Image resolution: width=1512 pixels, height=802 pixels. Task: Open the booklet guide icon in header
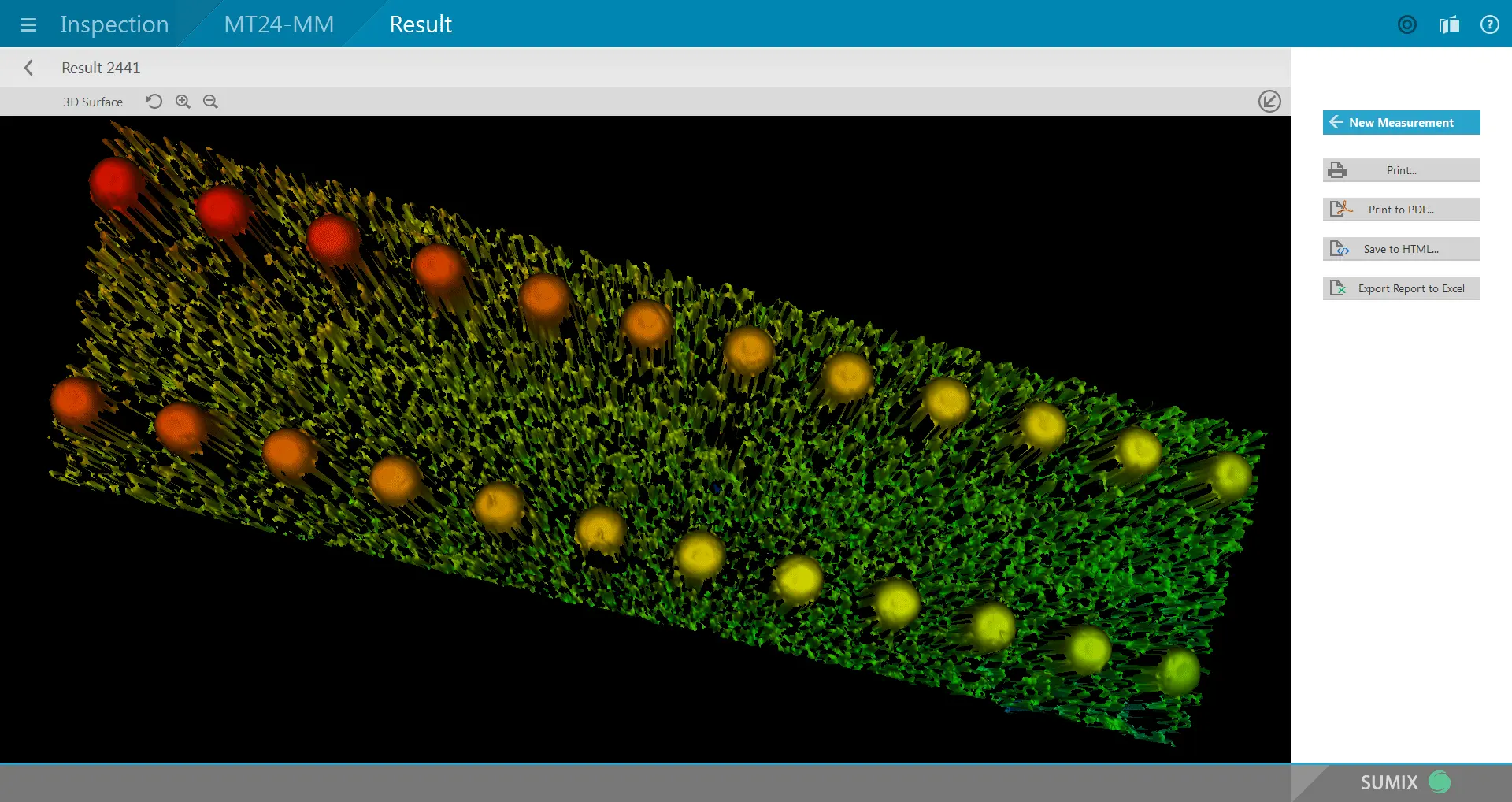(1448, 24)
